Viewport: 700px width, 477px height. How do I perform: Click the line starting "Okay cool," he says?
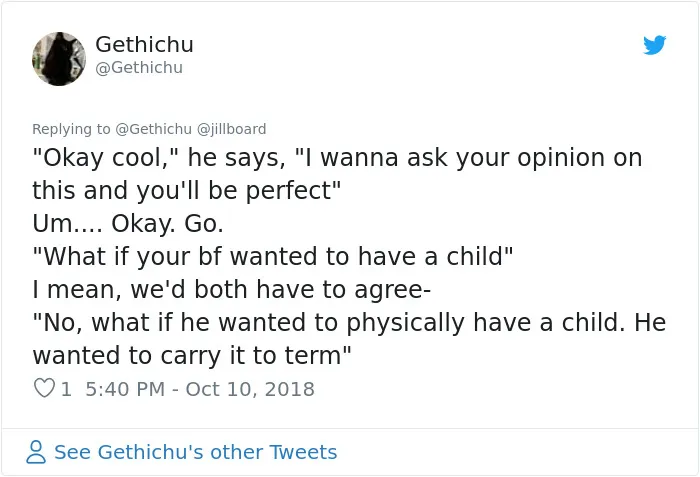(x=338, y=158)
